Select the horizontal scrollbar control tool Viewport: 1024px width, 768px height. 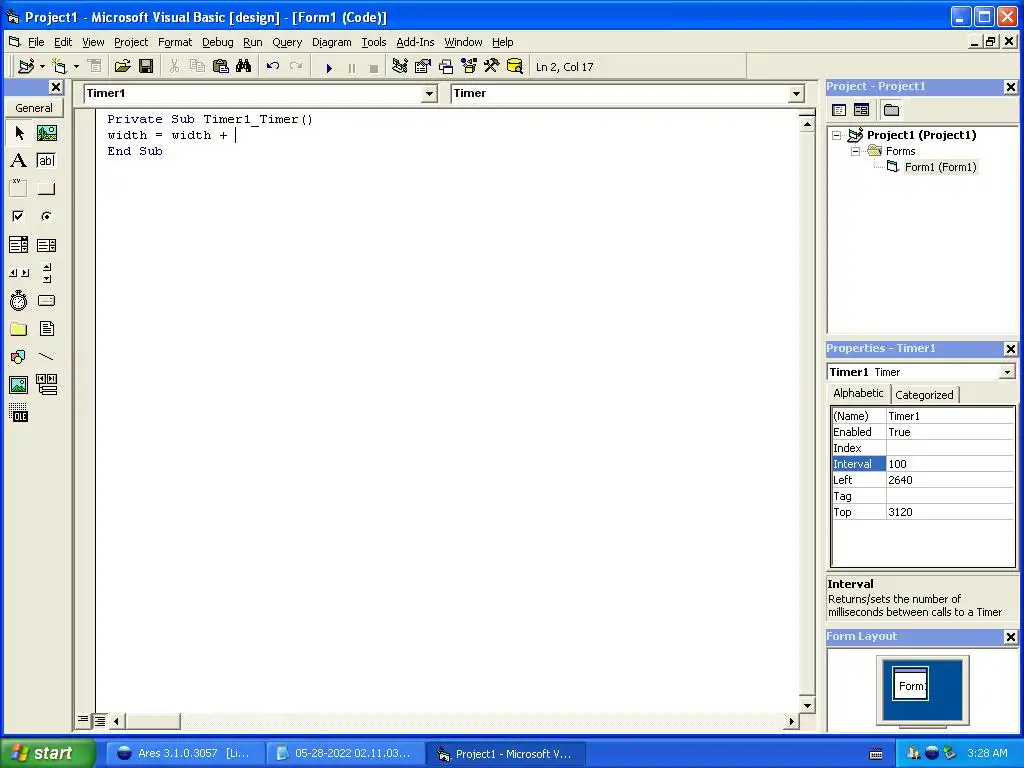19,273
